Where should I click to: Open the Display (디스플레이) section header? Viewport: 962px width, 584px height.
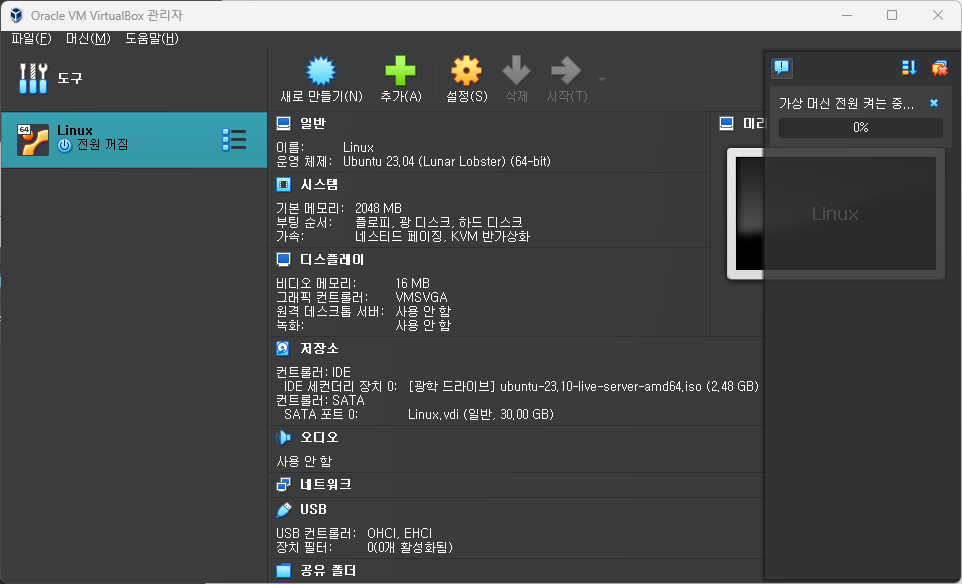pos(332,260)
